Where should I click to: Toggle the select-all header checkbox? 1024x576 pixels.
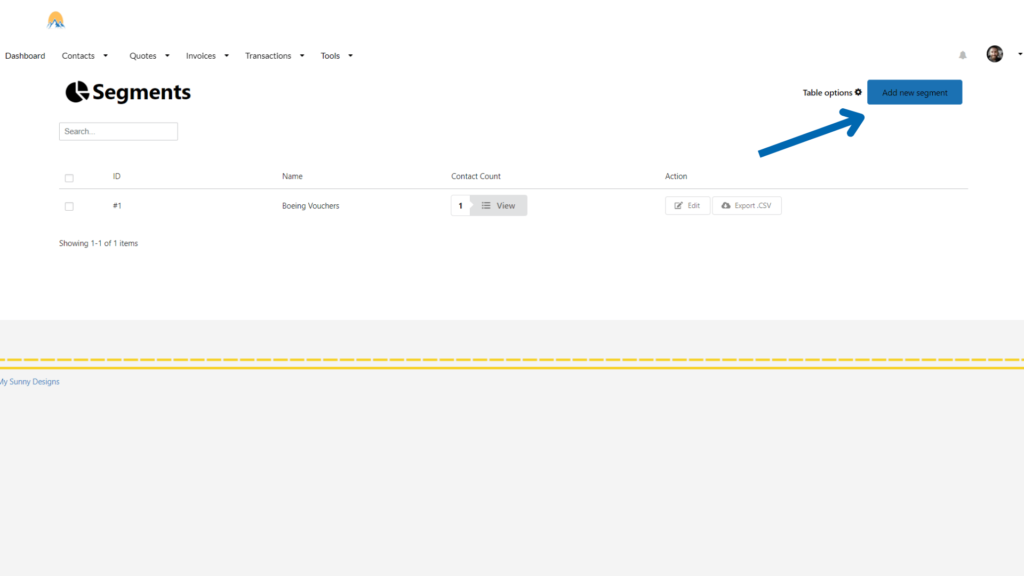click(x=69, y=178)
